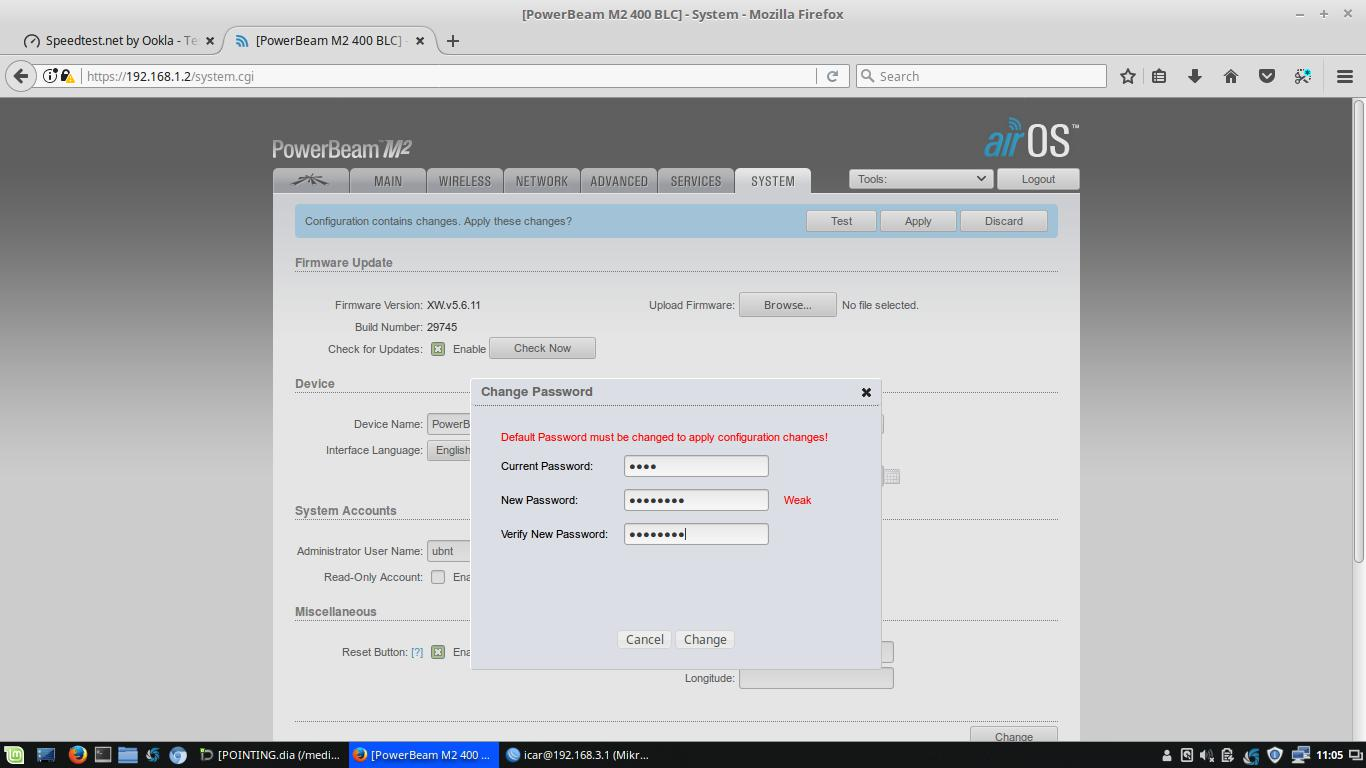Reload the page with the refresh icon
Viewport: 1366px width, 768px height.
coord(832,76)
